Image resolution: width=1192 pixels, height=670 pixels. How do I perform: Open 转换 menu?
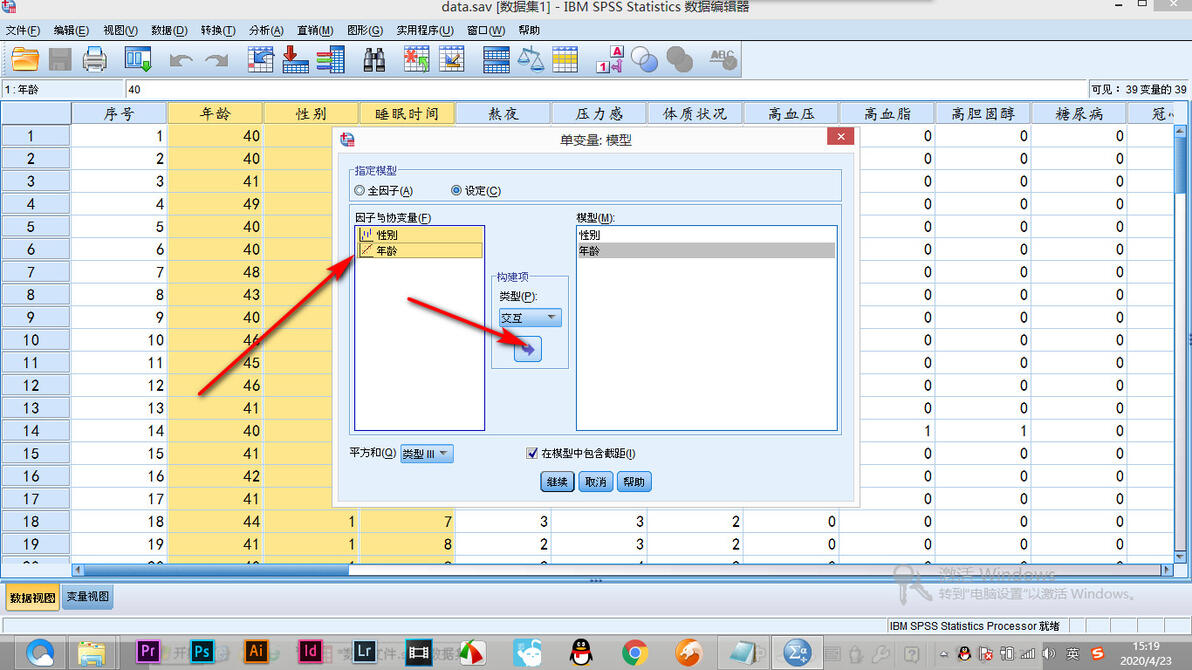coord(217,30)
